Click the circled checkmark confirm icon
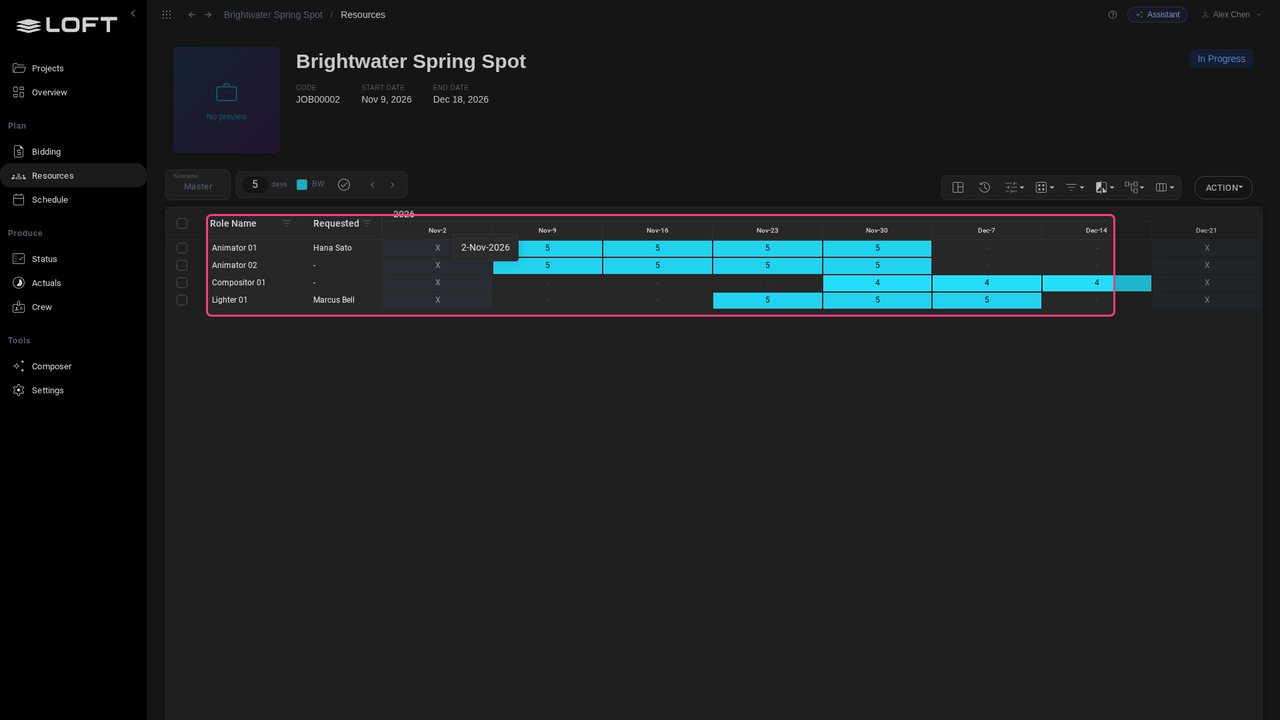This screenshot has height=720, width=1280. (x=344, y=185)
